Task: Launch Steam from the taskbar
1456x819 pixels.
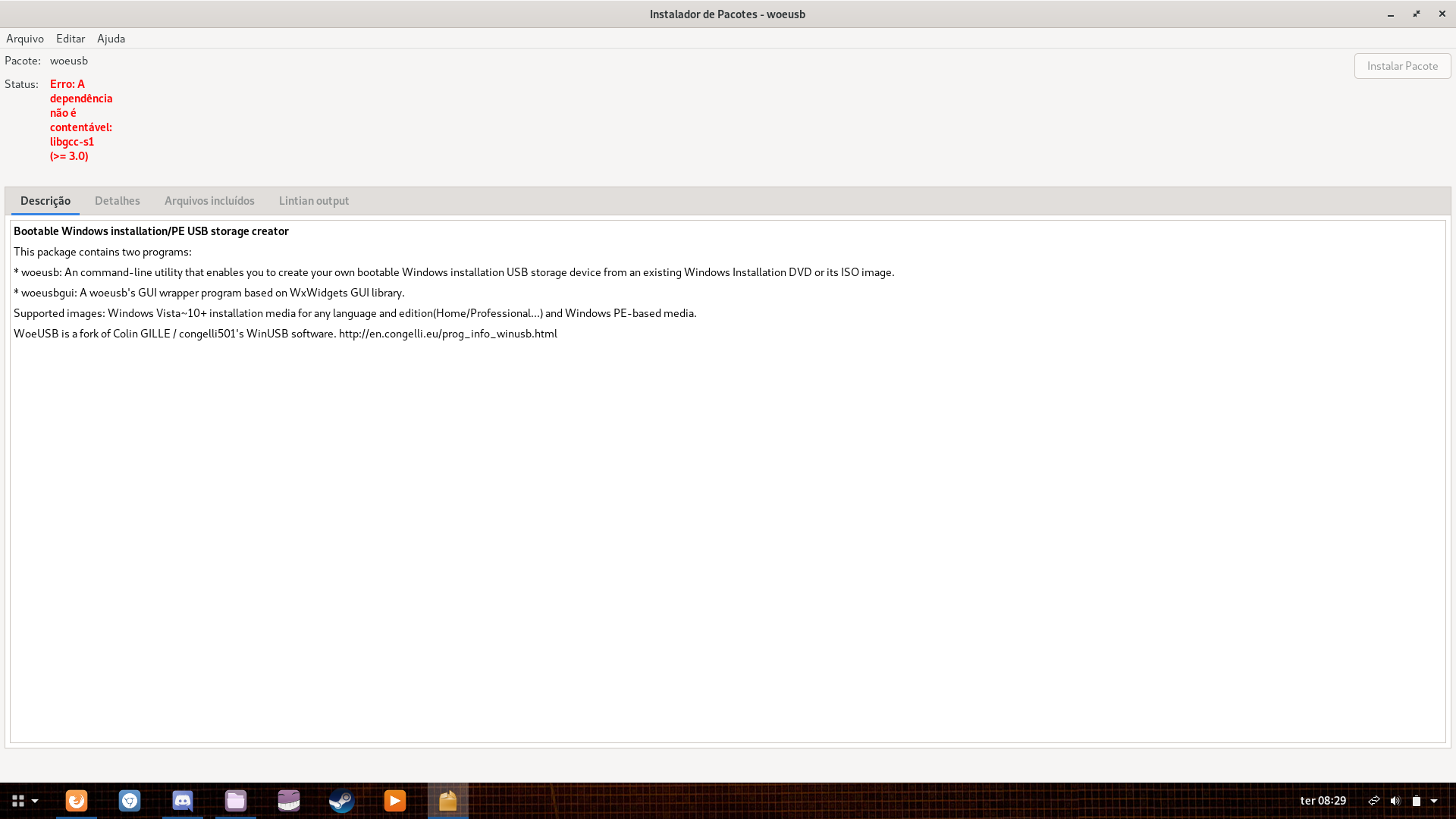Action: (x=342, y=801)
